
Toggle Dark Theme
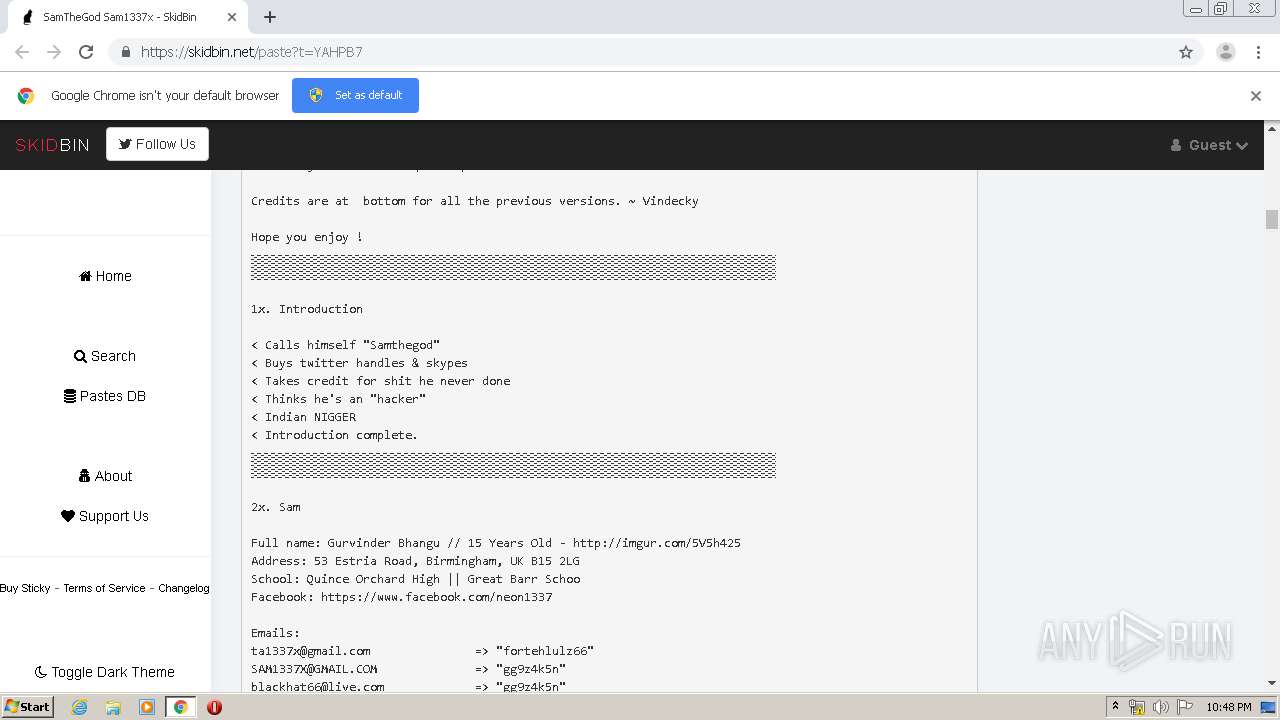[x=105, y=672]
